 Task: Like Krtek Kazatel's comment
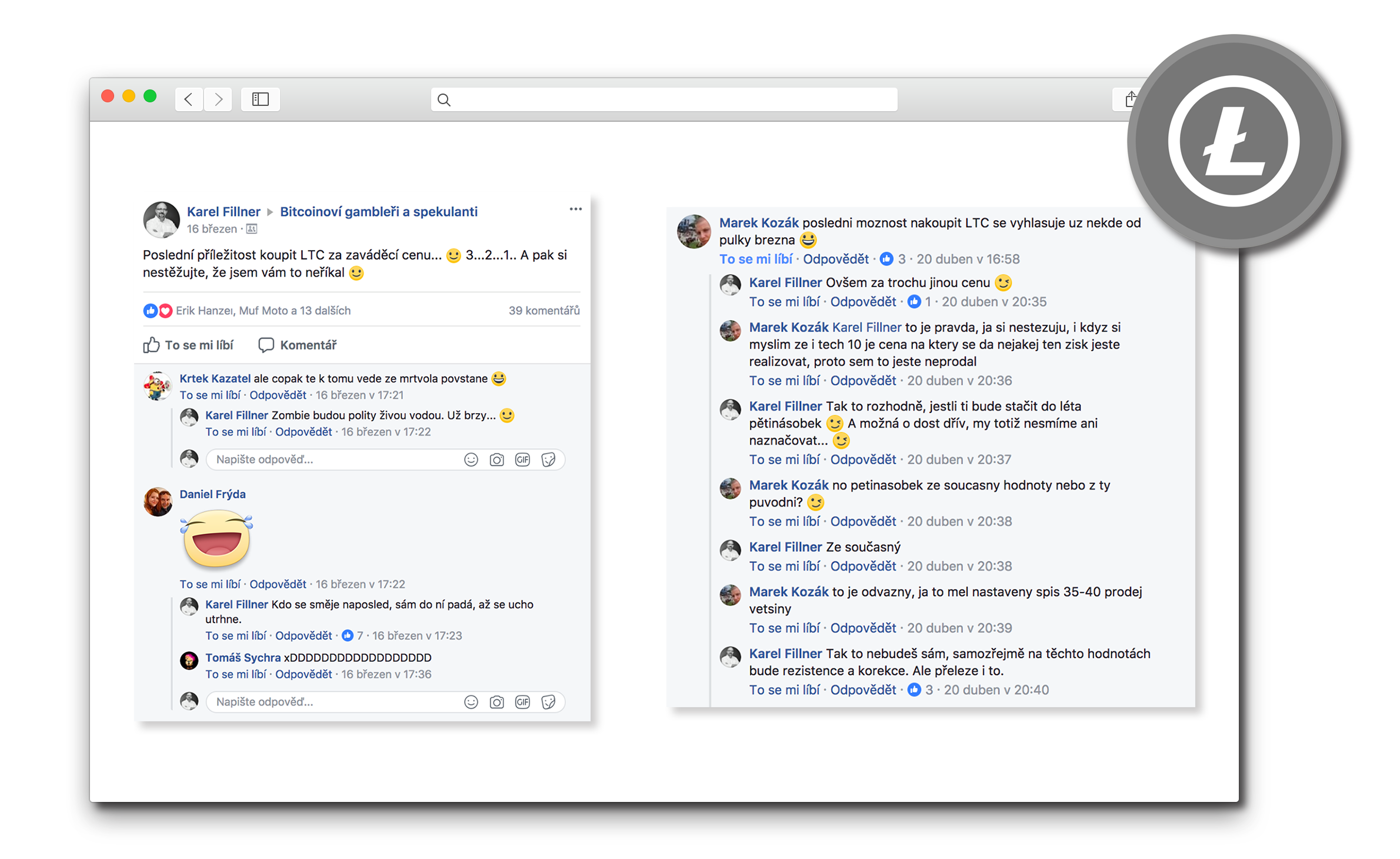click(x=210, y=395)
